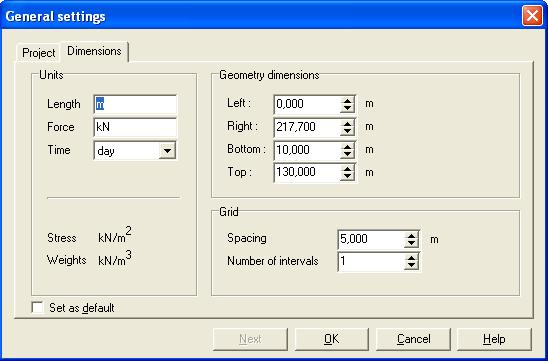The width and height of the screenshot is (548, 361).
Task: Click the Right geometry dimension field
Action: pos(307,127)
